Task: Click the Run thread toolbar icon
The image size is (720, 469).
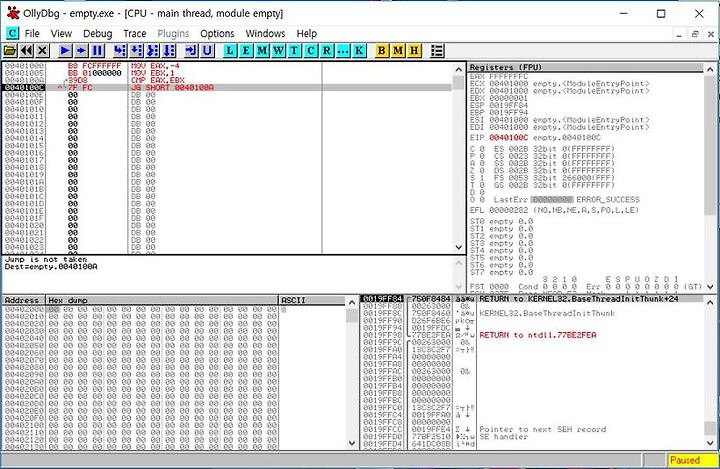Action: pos(81,51)
